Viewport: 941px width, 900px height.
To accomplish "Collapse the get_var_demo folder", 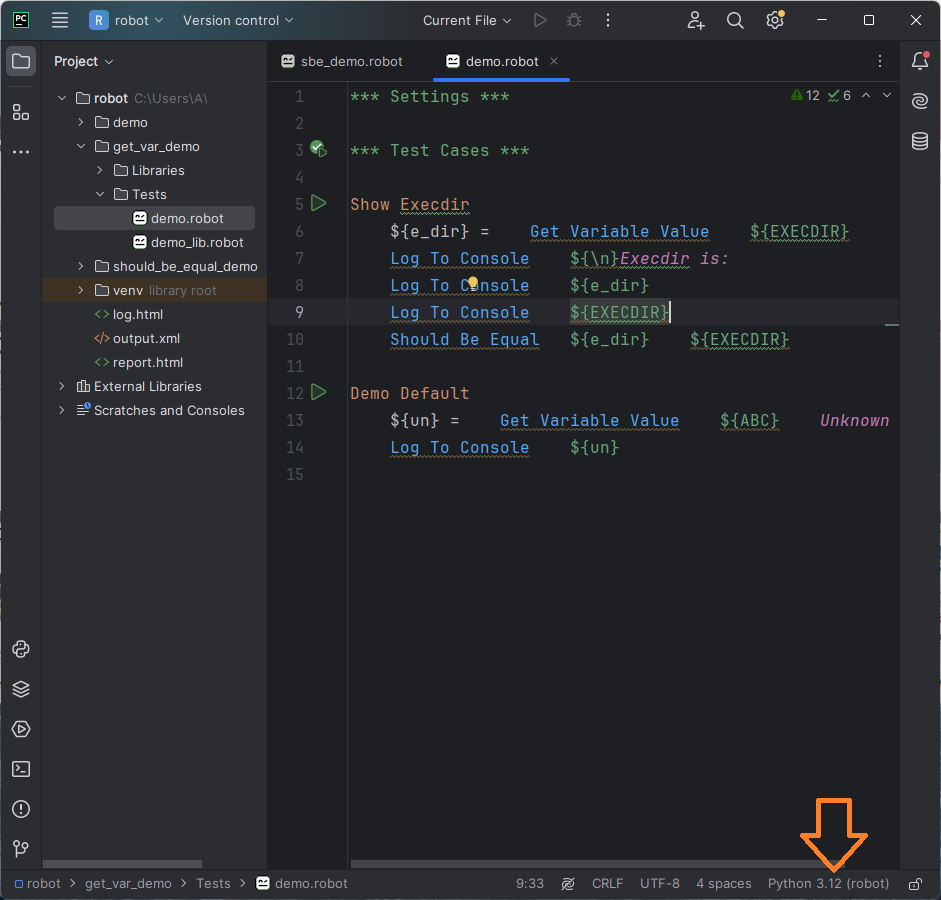I will coord(81,146).
